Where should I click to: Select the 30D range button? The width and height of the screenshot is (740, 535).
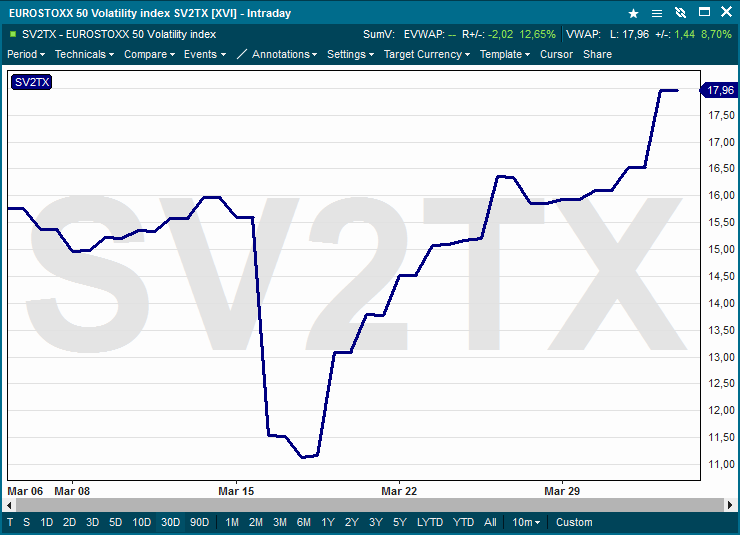click(170, 522)
